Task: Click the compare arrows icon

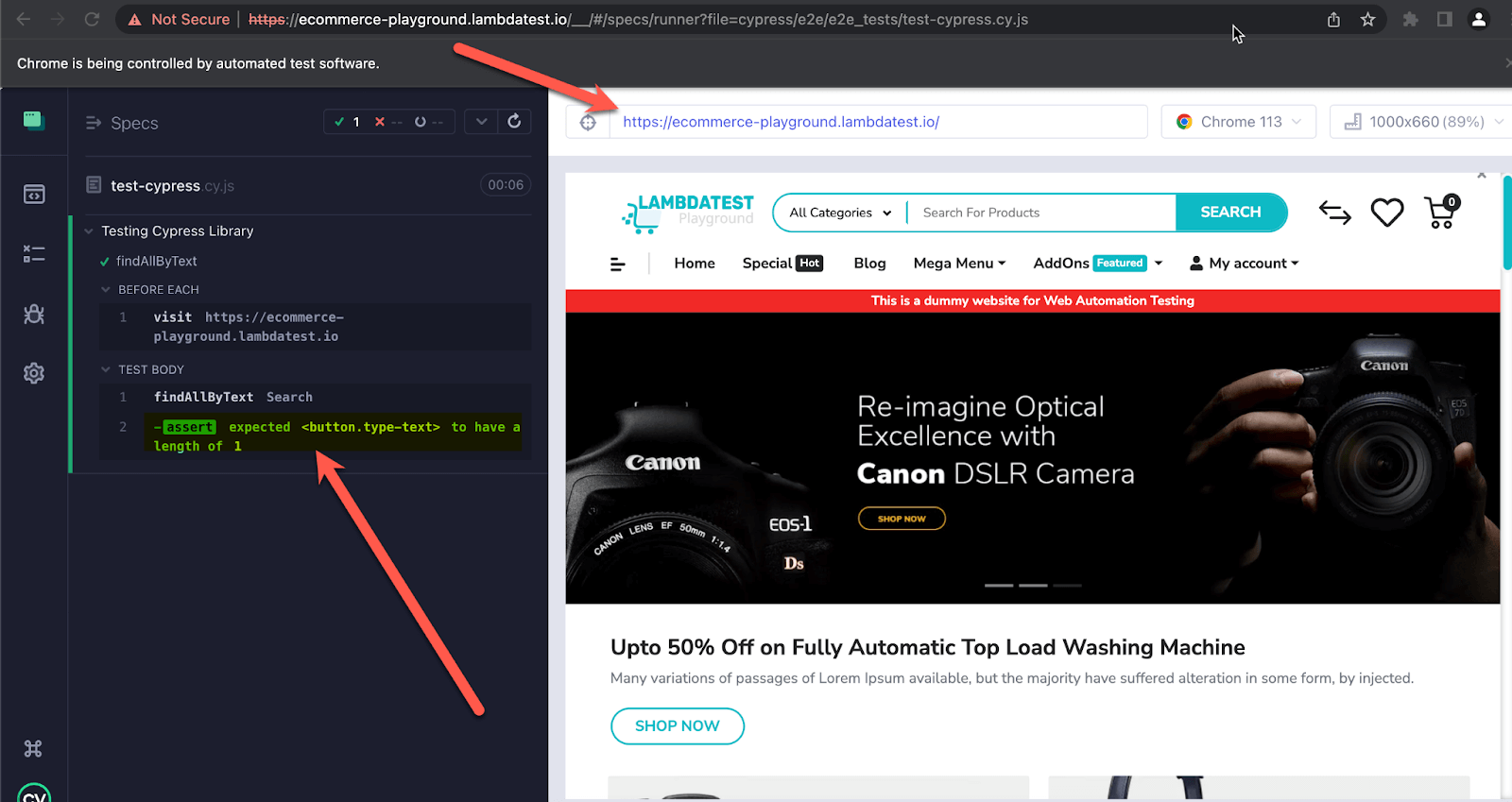Action: point(1334,213)
